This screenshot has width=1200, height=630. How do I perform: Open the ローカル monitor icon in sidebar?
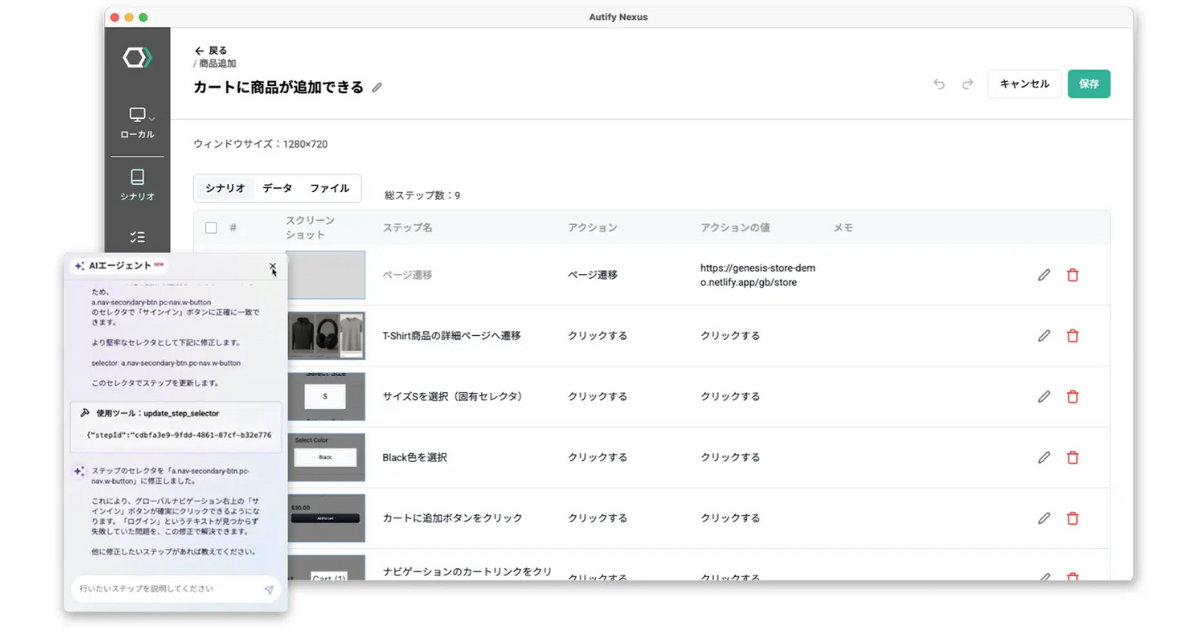136,115
